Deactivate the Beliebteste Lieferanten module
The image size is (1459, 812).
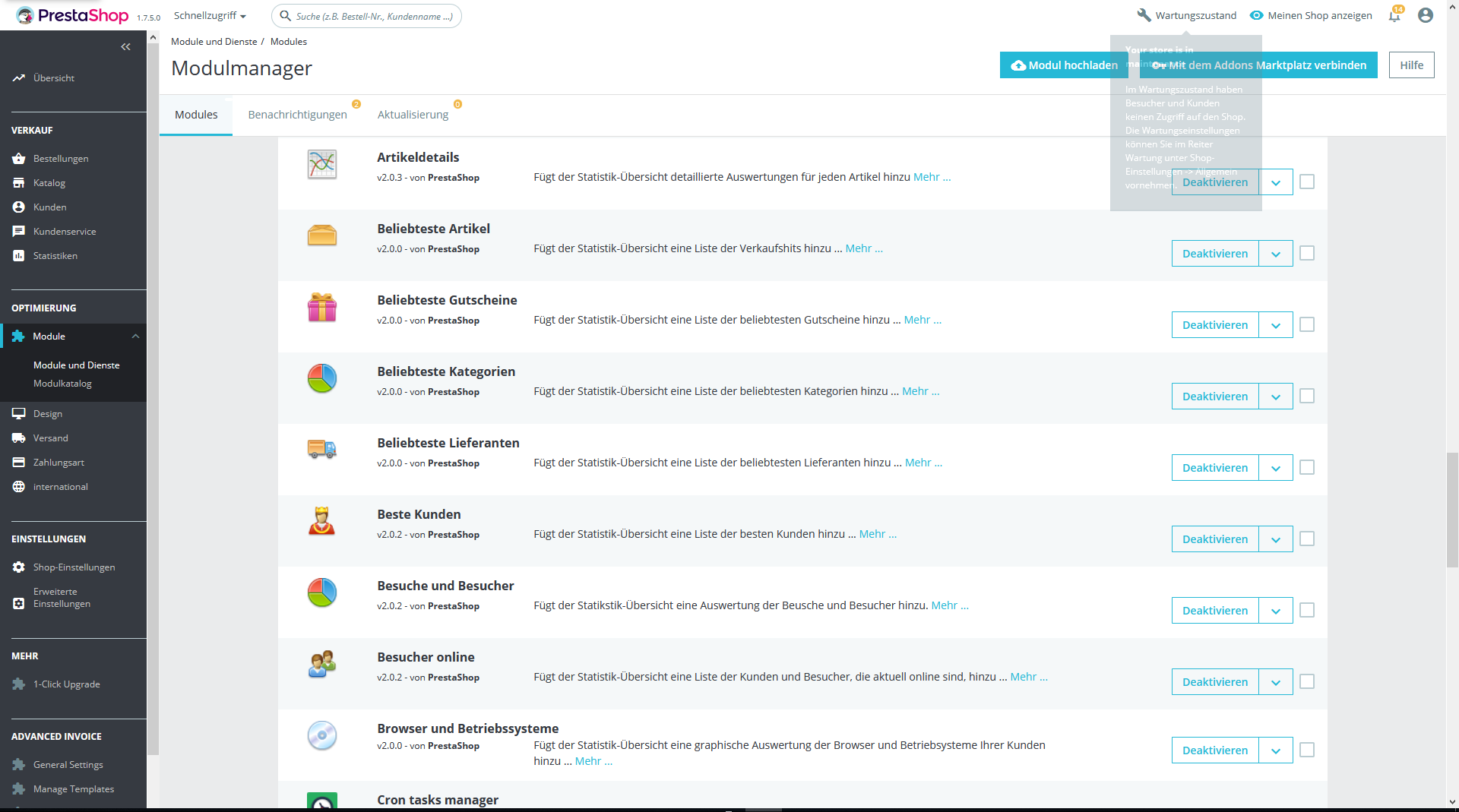pos(1215,468)
